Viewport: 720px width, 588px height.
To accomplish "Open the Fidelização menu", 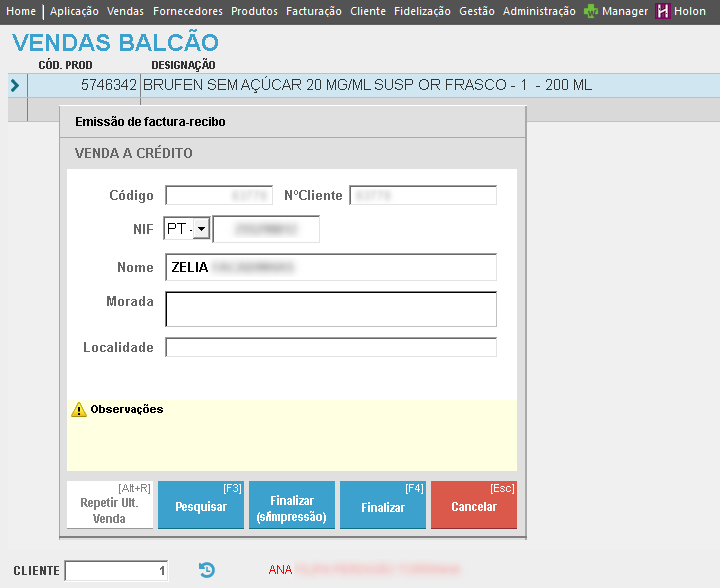I will click(423, 12).
